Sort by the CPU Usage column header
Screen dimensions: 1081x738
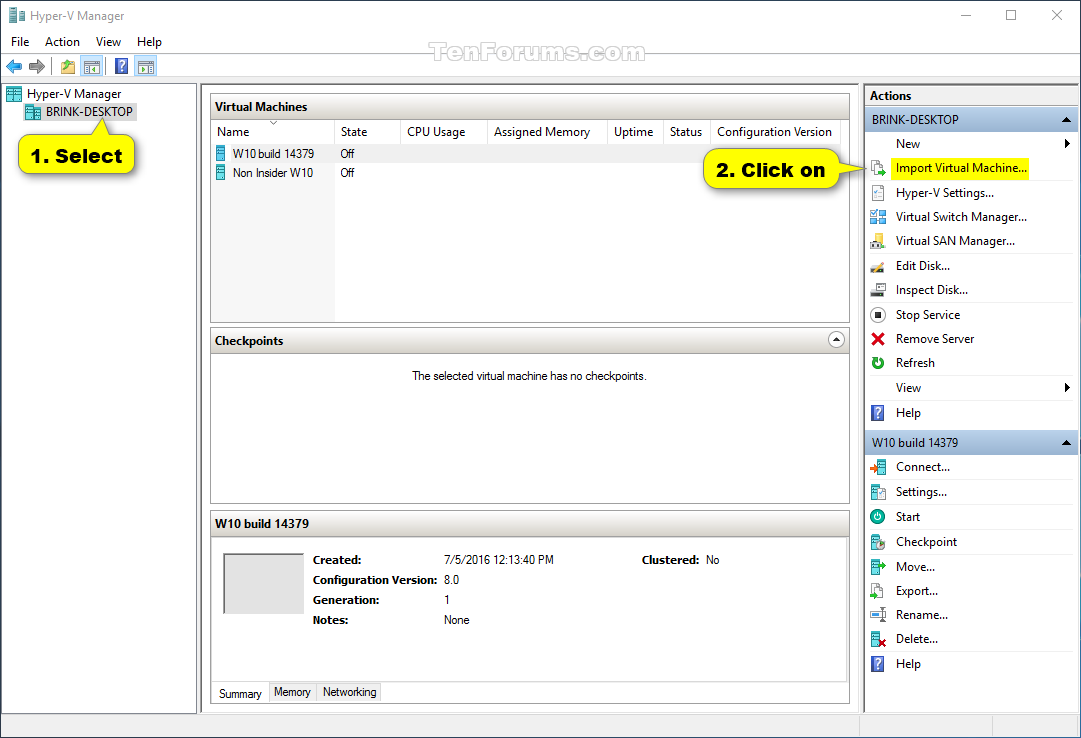pos(443,132)
